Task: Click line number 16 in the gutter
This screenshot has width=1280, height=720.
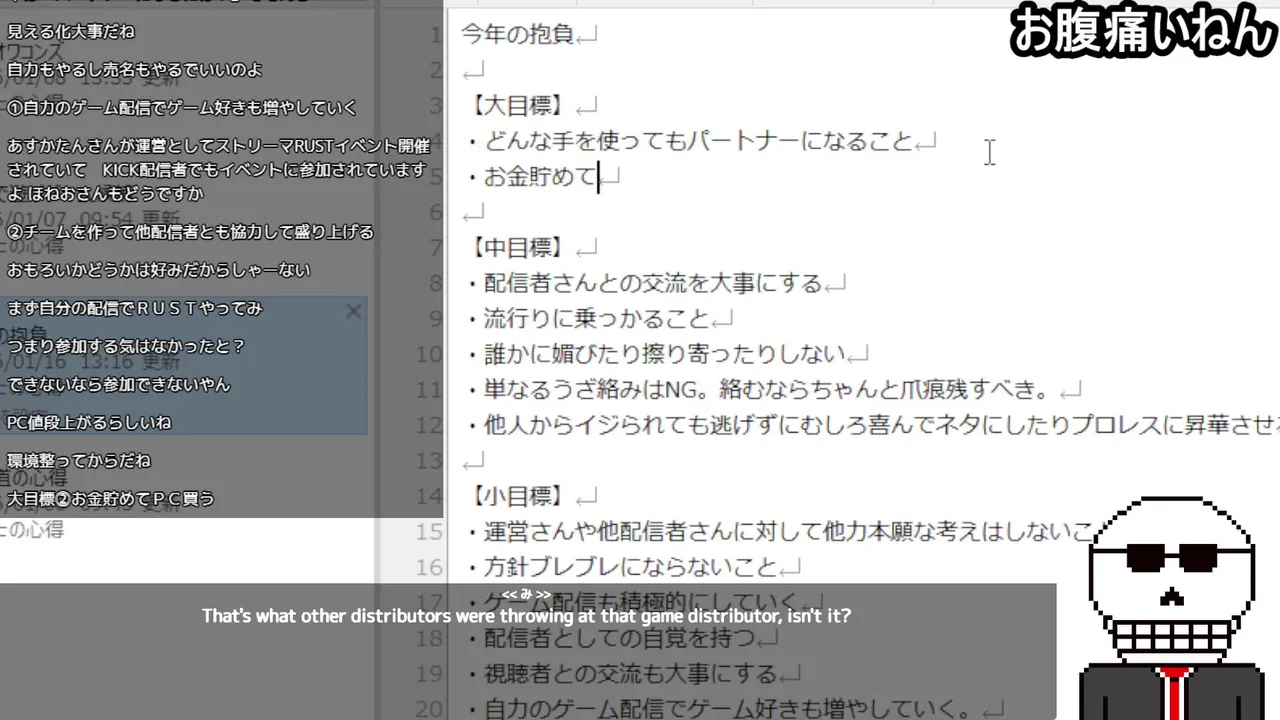Action: pos(428,567)
